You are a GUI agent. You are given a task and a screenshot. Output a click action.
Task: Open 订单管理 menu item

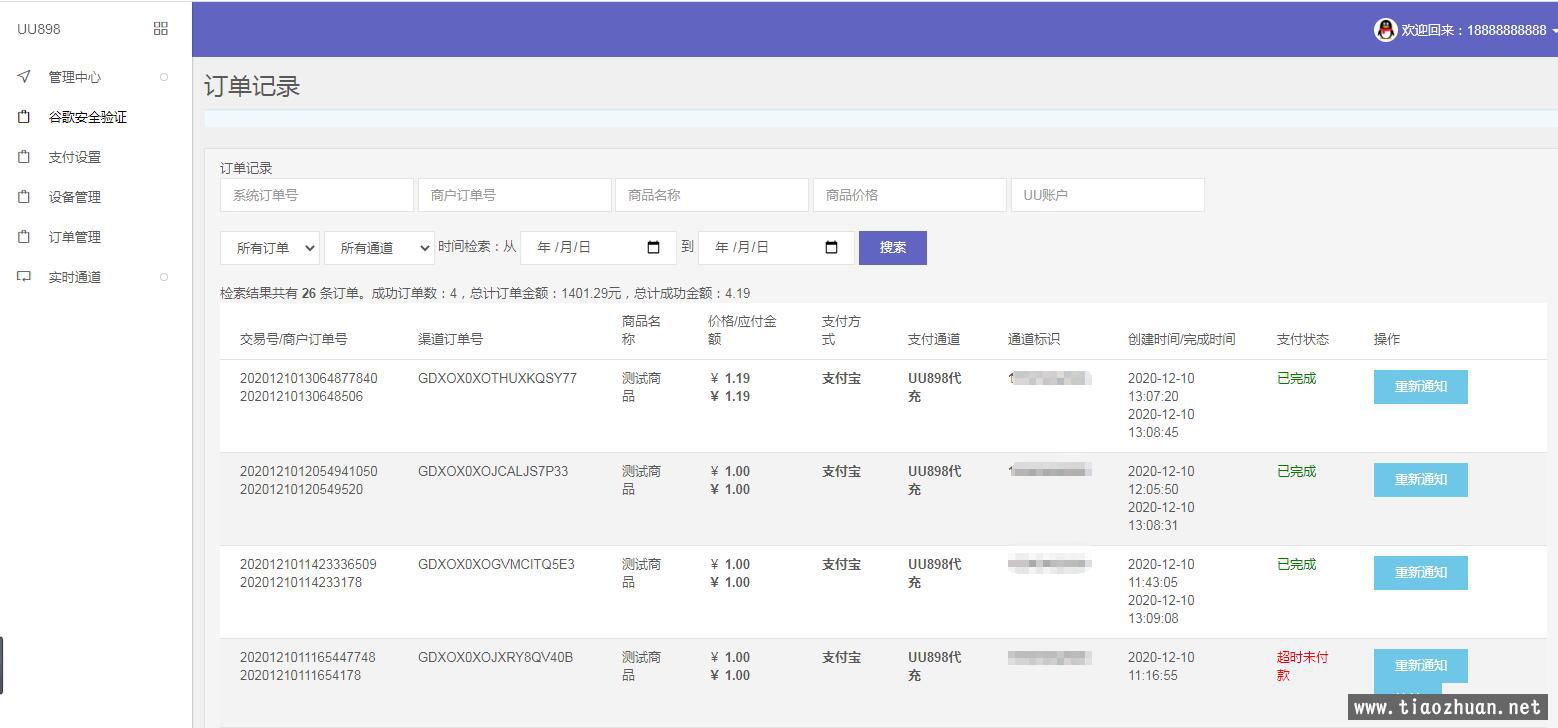75,237
